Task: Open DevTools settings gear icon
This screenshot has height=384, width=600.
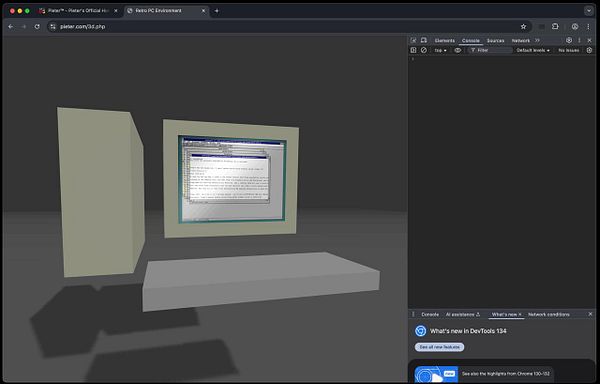Action: [569, 40]
